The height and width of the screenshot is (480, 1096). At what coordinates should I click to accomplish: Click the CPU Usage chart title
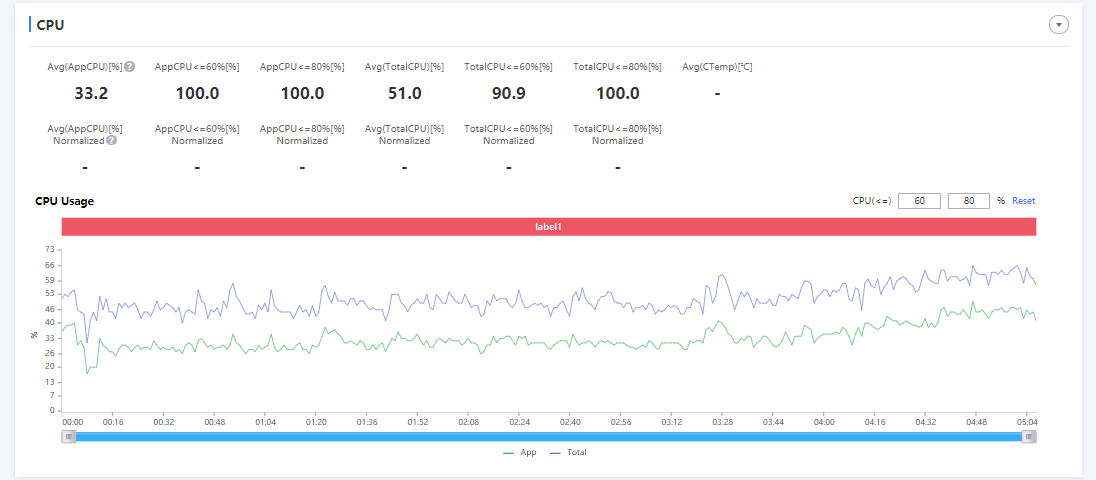[x=64, y=201]
